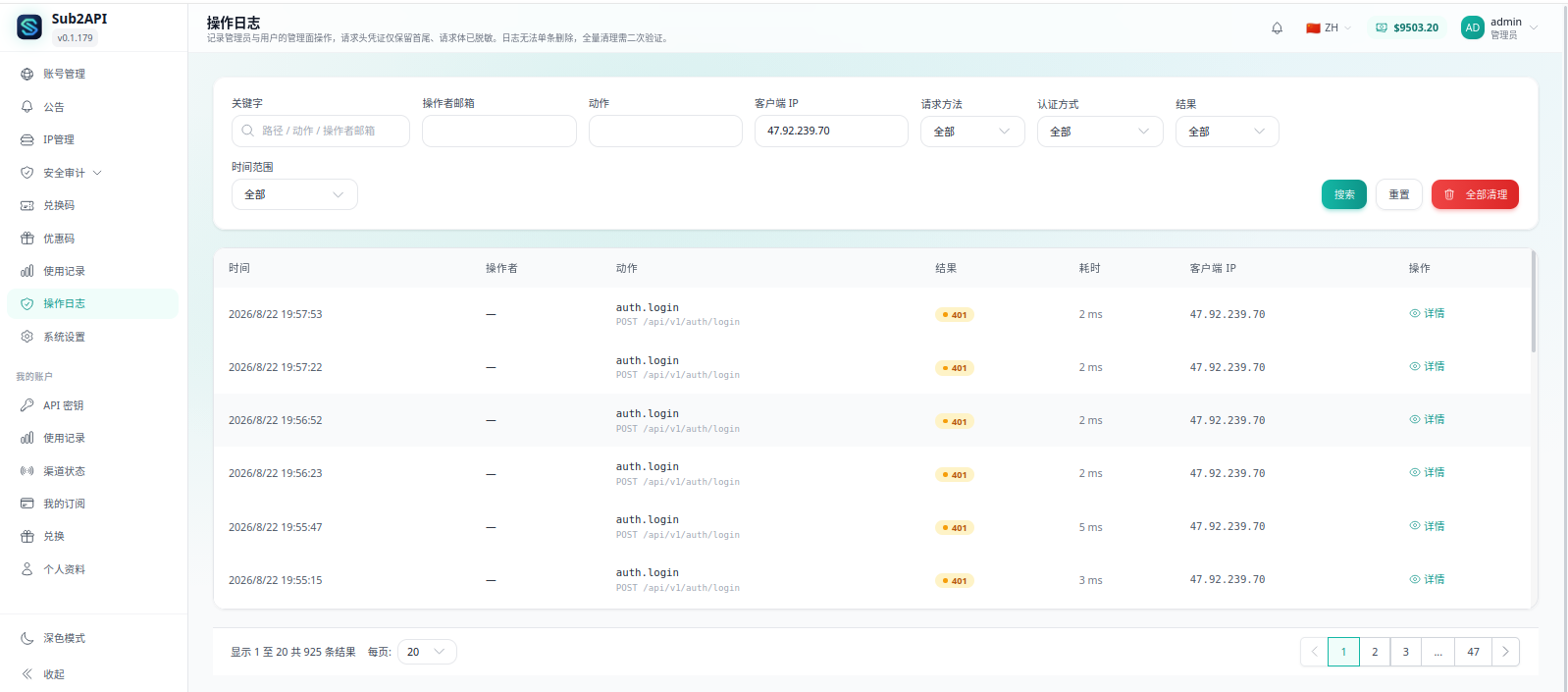This screenshot has height=692, width=1568.
Task: Click the 客户端 IP input field
Action: click(831, 131)
